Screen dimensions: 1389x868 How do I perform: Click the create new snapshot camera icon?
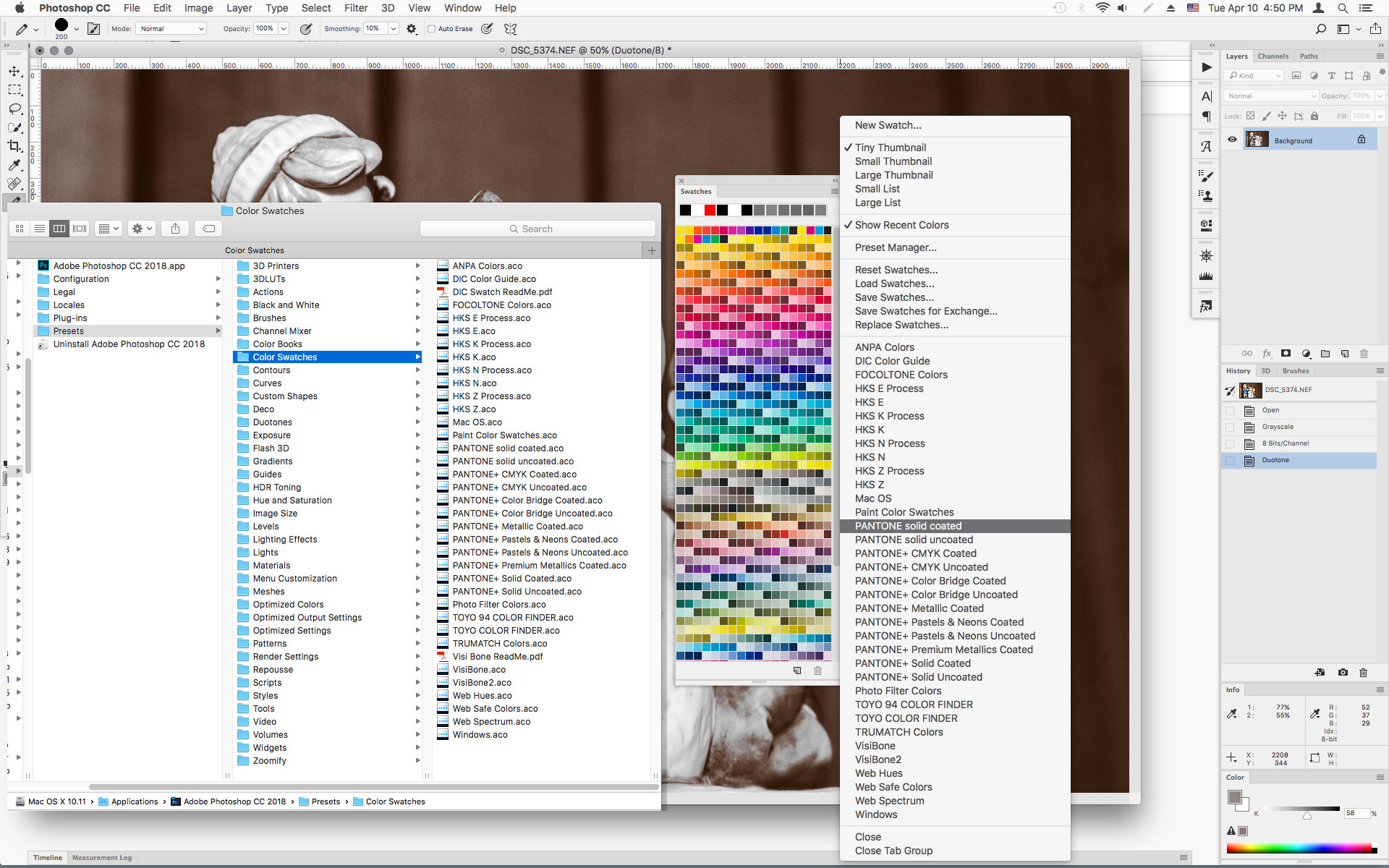click(x=1343, y=672)
